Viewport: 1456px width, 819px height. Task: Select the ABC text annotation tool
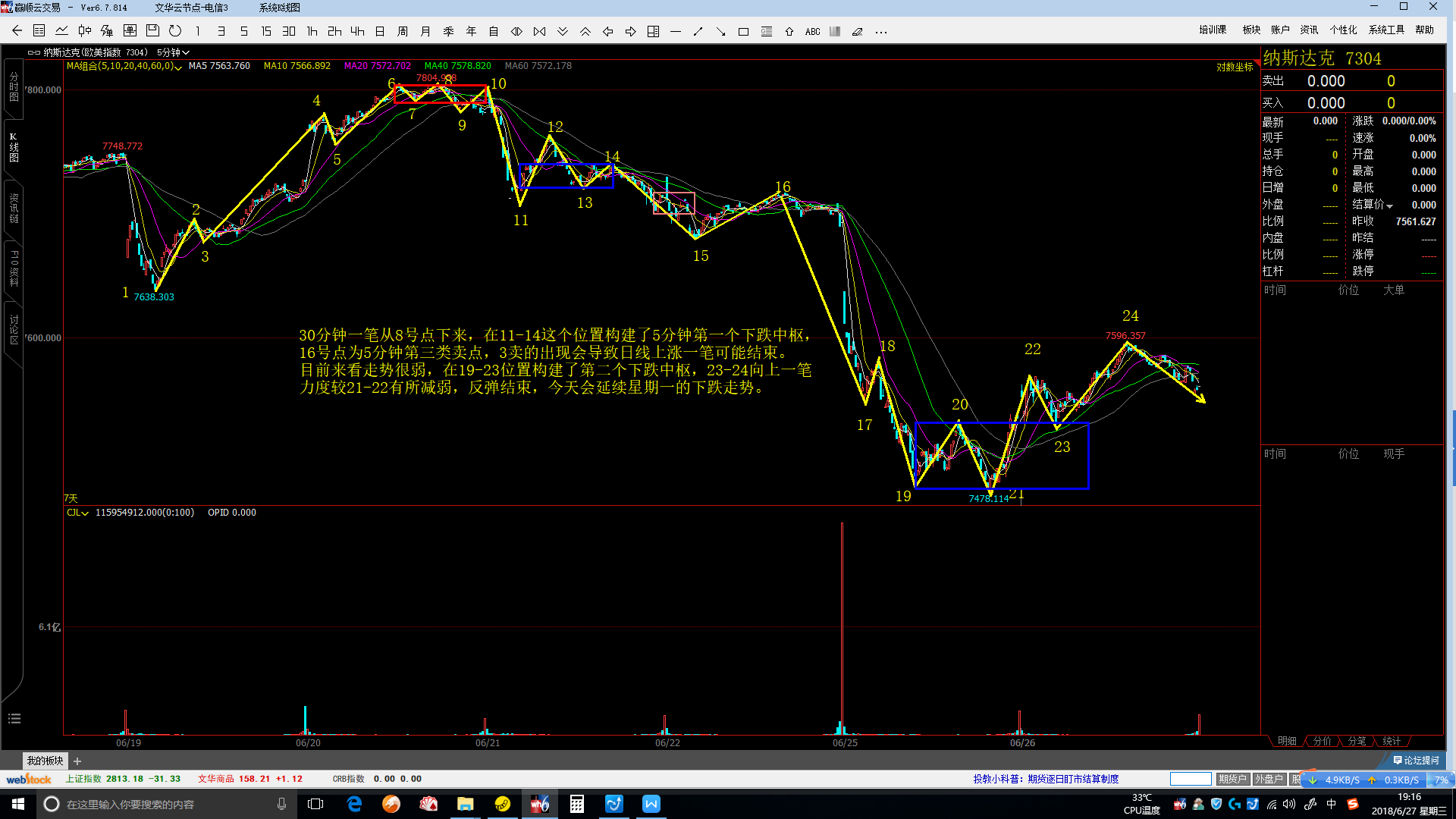coord(812,32)
